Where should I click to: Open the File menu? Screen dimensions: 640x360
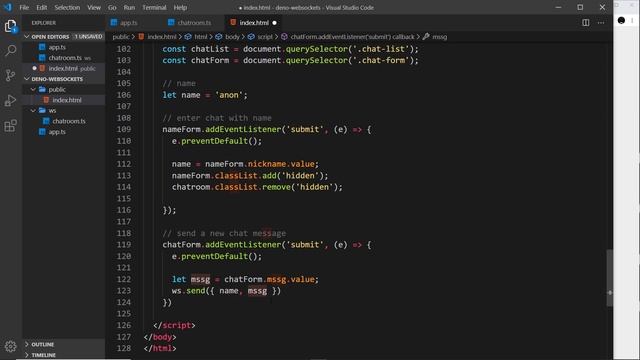24,7
